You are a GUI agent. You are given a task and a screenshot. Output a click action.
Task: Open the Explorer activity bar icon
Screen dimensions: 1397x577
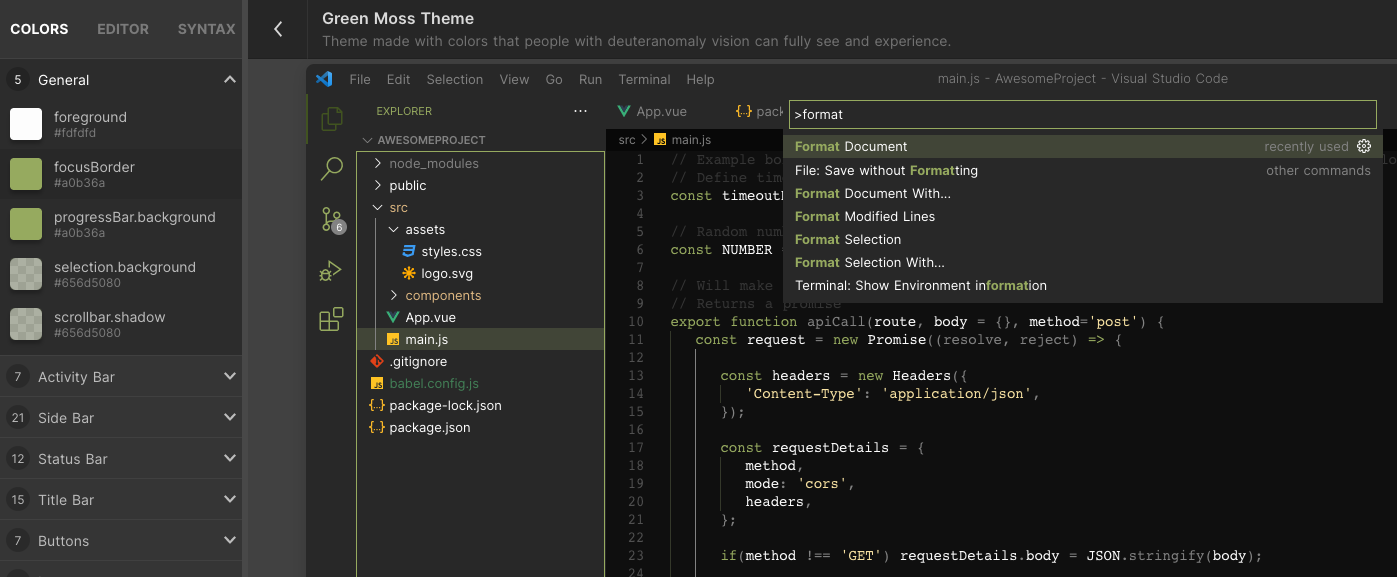click(331, 120)
